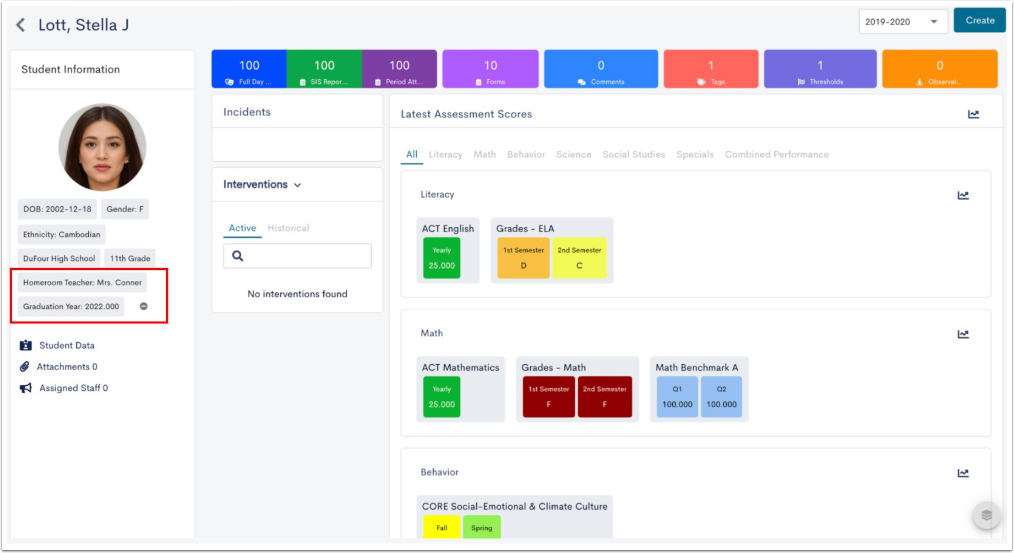The image size is (1014, 553).
Task: Click the Grades - ELA 1st Semester D tile
Action: (523, 258)
